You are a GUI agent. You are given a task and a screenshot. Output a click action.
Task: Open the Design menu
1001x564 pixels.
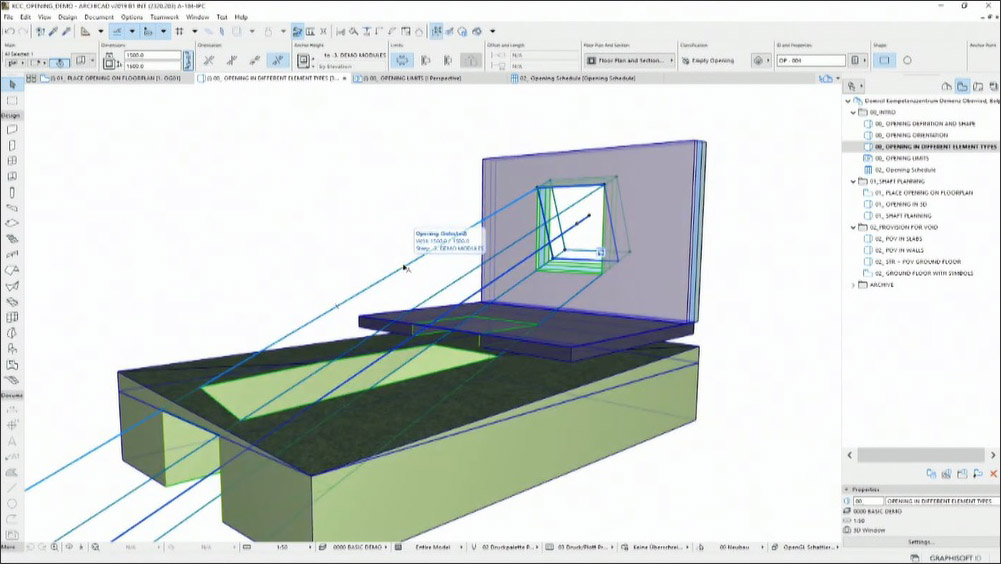point(67,17)
